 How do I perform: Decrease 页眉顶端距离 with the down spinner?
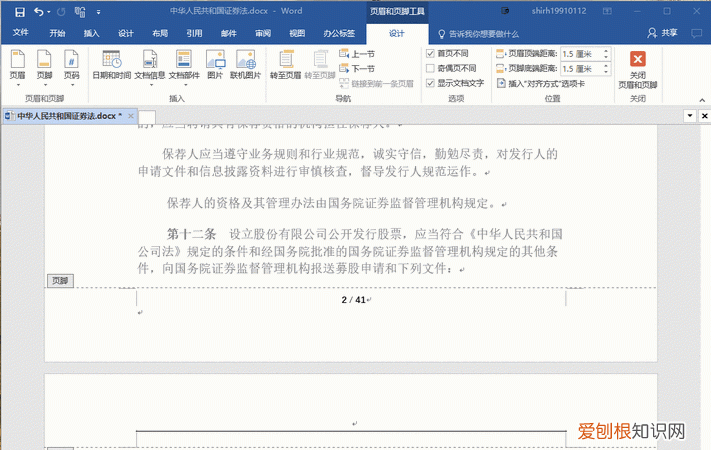(606, 57)
